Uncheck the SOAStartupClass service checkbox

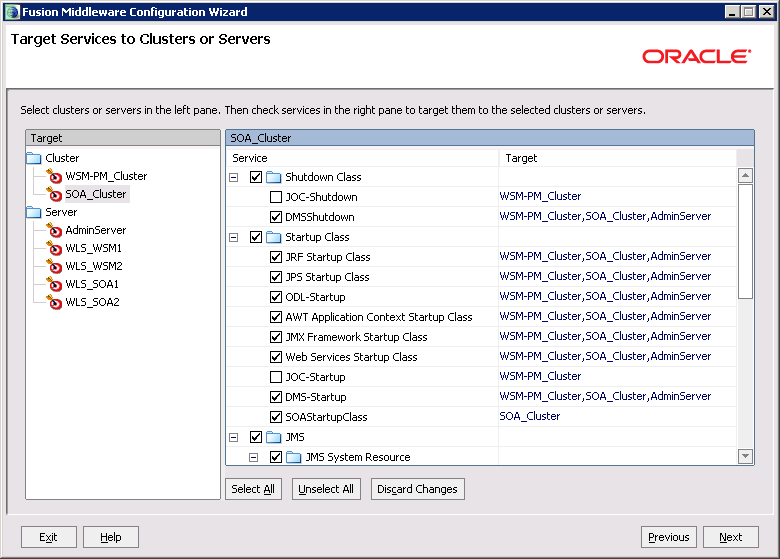pyautogui.click(x=276, y=417)
